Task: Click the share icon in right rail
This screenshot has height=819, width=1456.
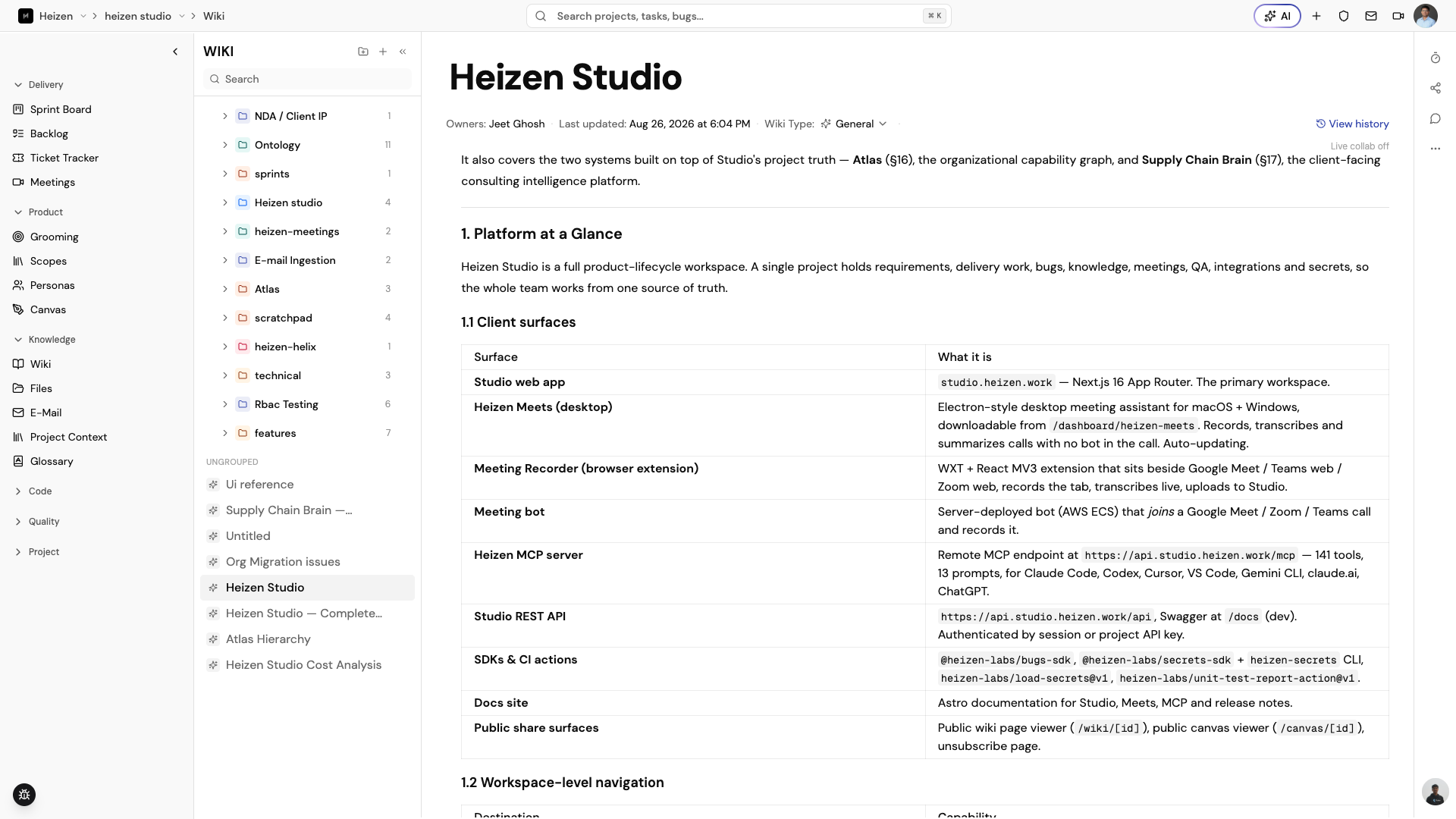Action: point(1436,89)
